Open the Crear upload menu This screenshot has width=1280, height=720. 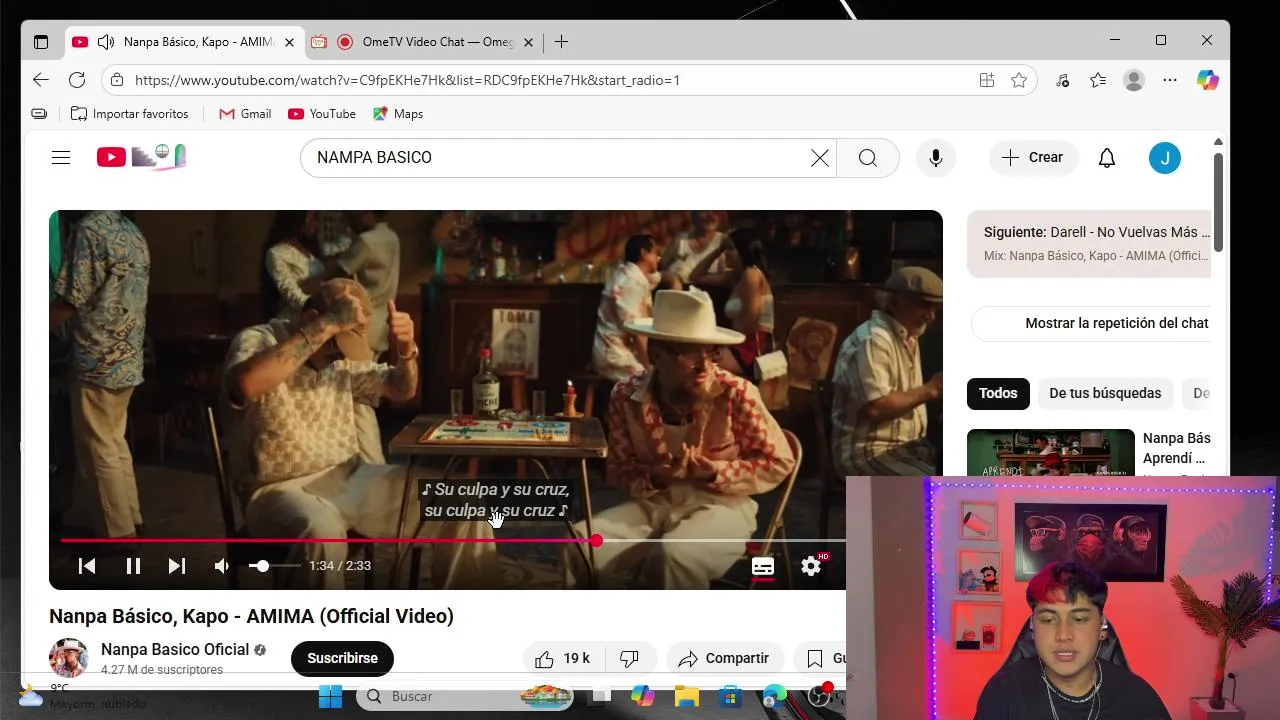1033,157
